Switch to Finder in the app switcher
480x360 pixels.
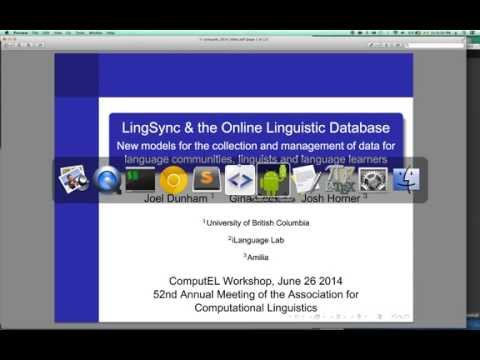point(406,180)
